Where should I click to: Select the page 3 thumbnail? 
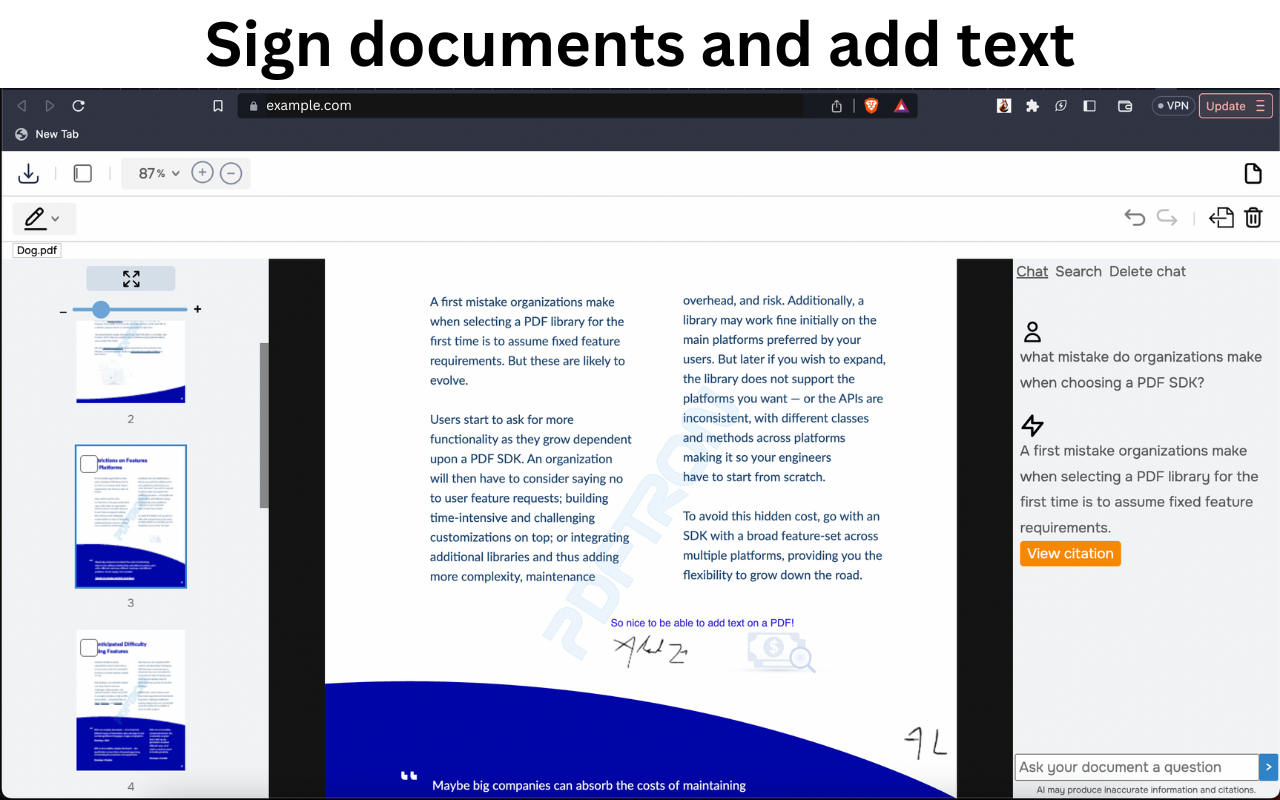coord(131,517)
